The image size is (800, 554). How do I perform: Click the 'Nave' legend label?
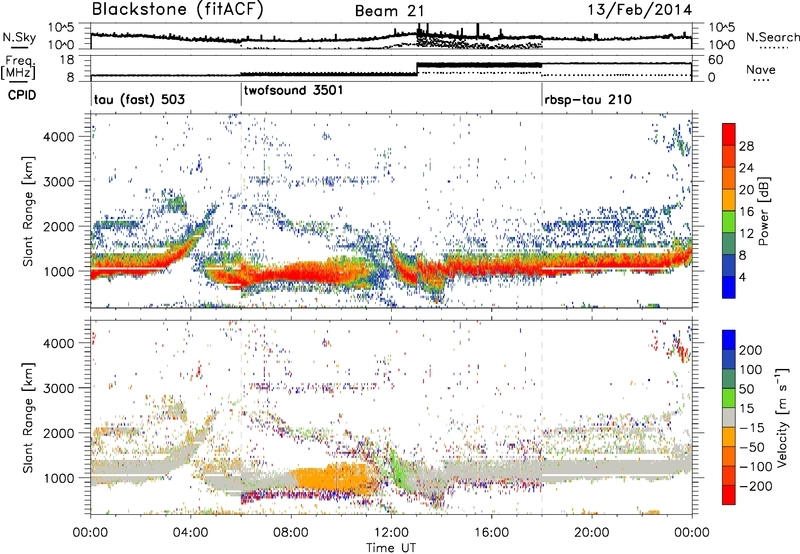coord(761,69)
